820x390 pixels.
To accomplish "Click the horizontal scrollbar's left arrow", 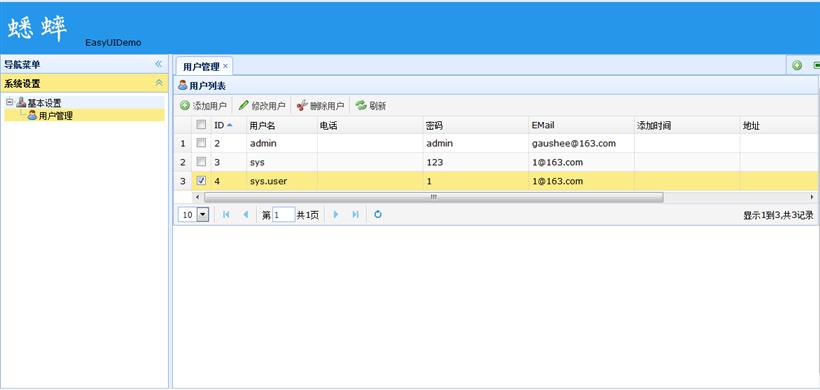I will [x=197, y=197].
